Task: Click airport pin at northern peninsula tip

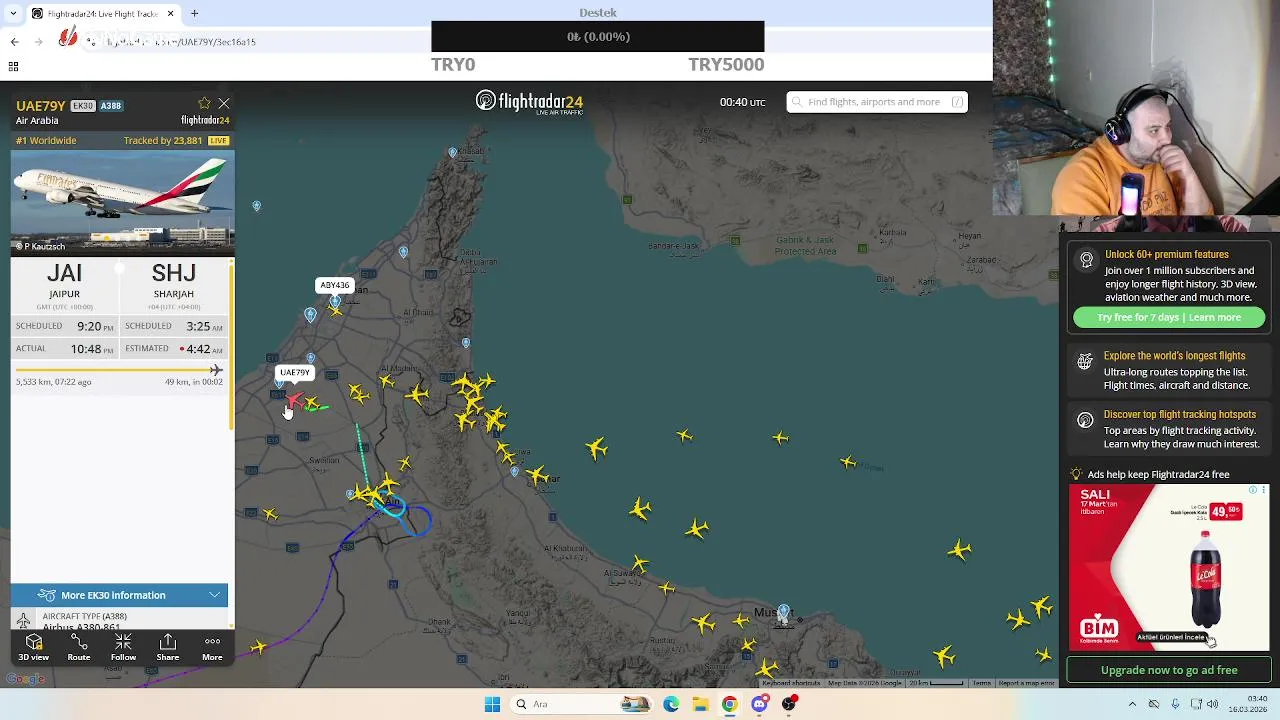Action: (x=453, y=153)
